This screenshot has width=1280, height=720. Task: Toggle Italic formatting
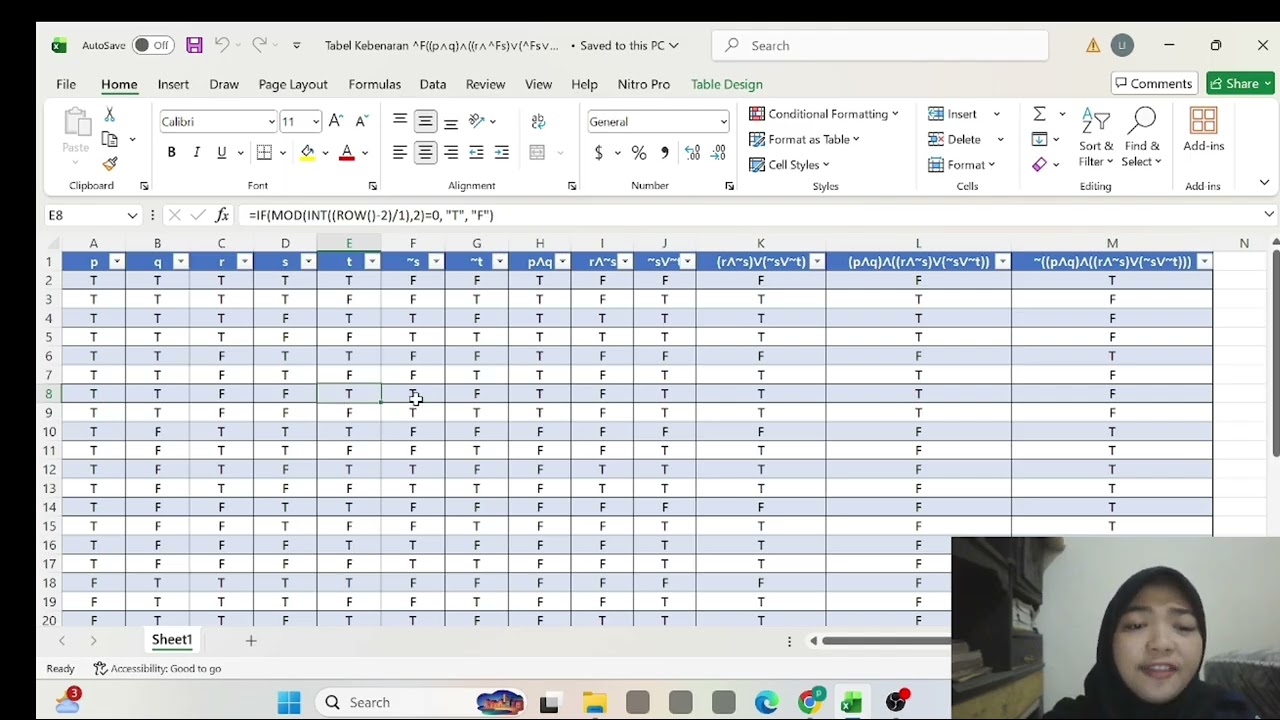click(196, 152)
